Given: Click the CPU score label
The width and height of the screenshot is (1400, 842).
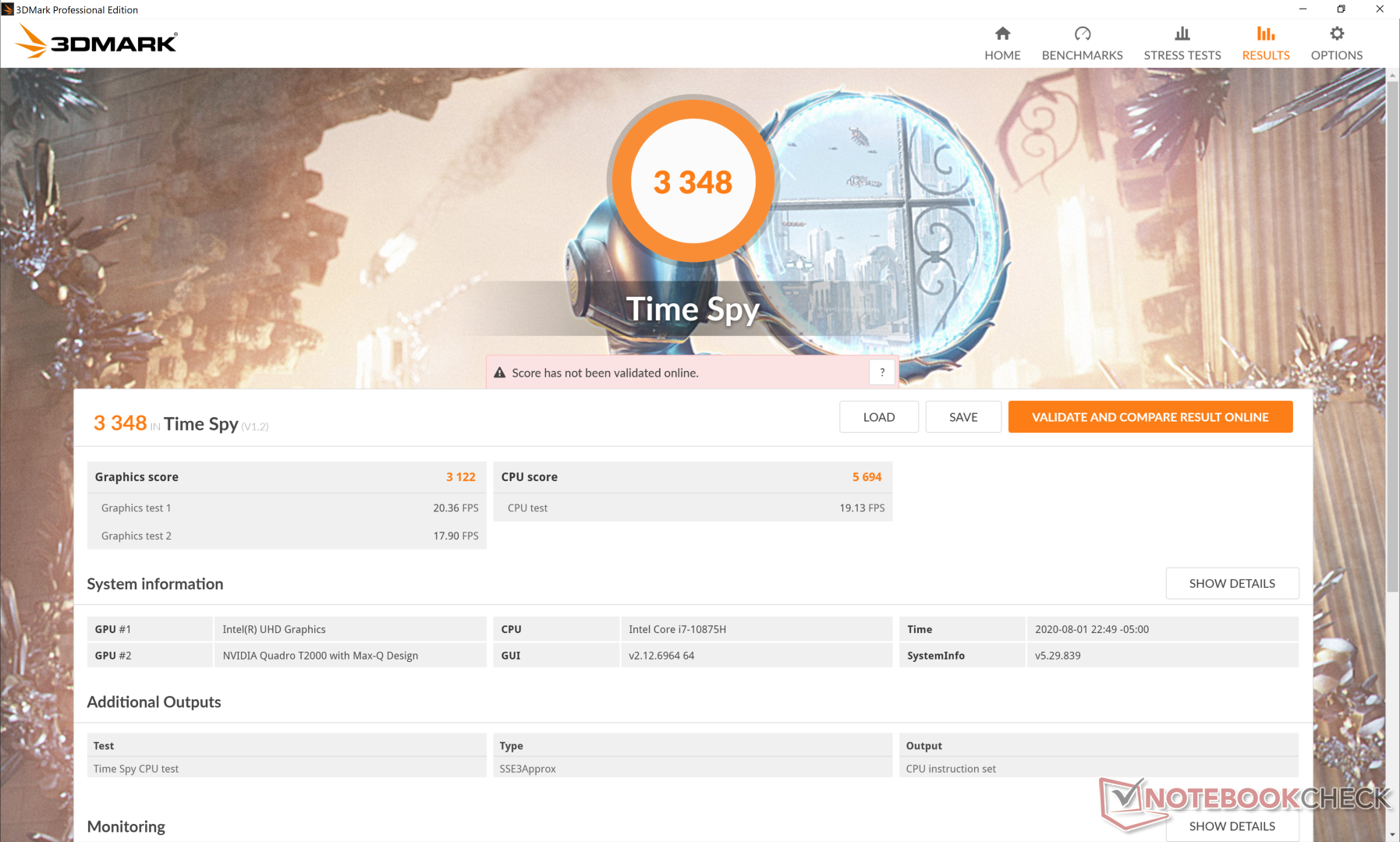Looking at the screenshot, I should 530,477.
